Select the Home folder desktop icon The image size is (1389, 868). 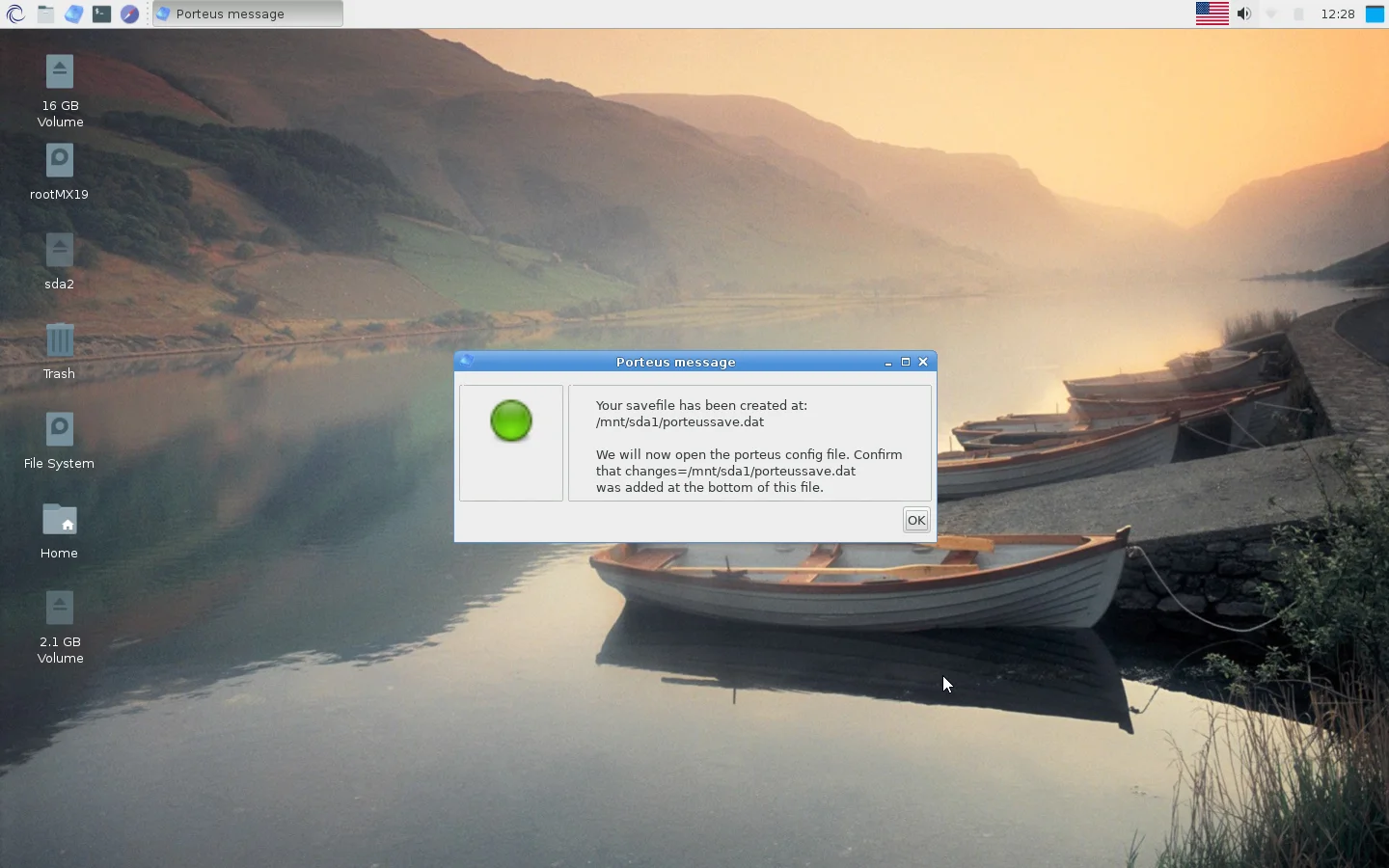click(x=60, y=530)
